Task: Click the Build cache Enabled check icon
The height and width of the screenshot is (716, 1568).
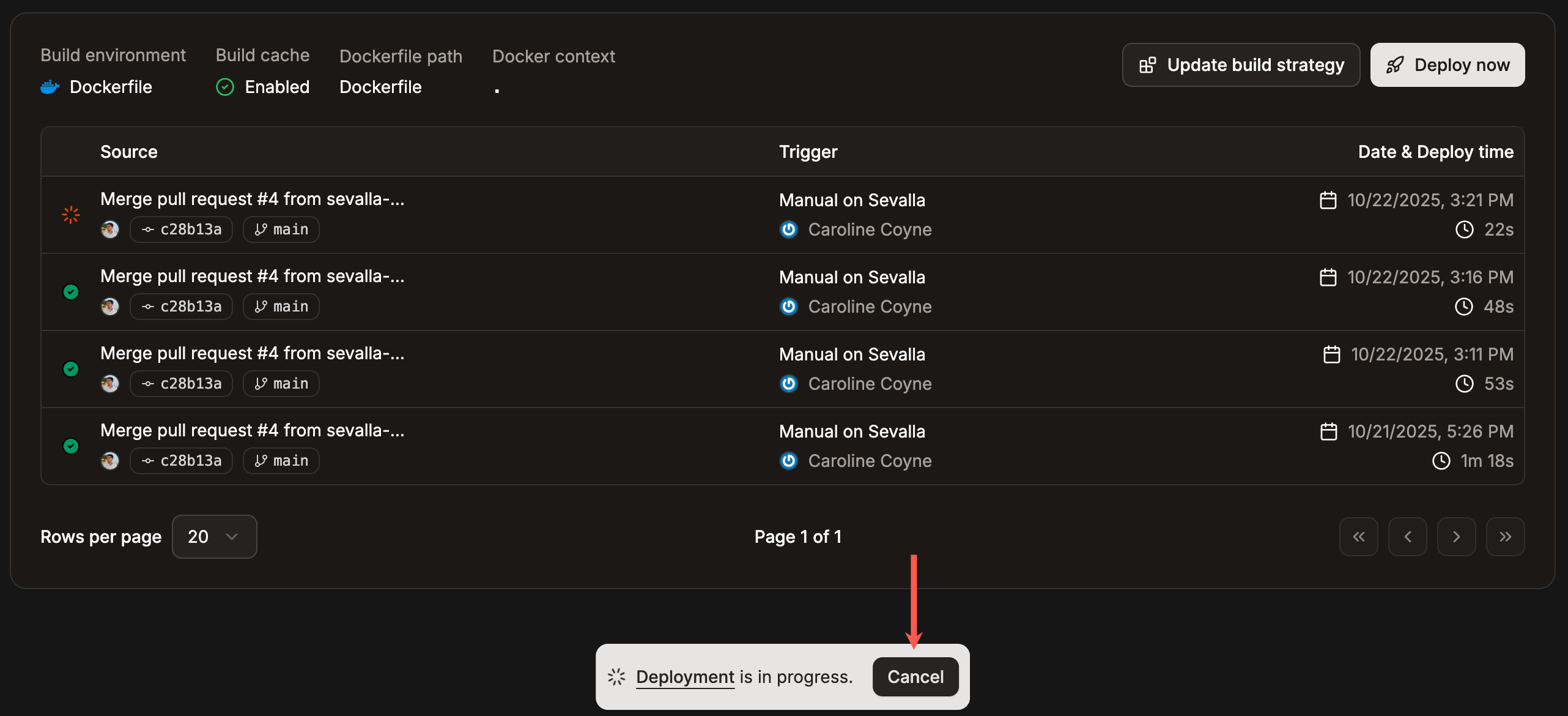Action: coord(225,87)
